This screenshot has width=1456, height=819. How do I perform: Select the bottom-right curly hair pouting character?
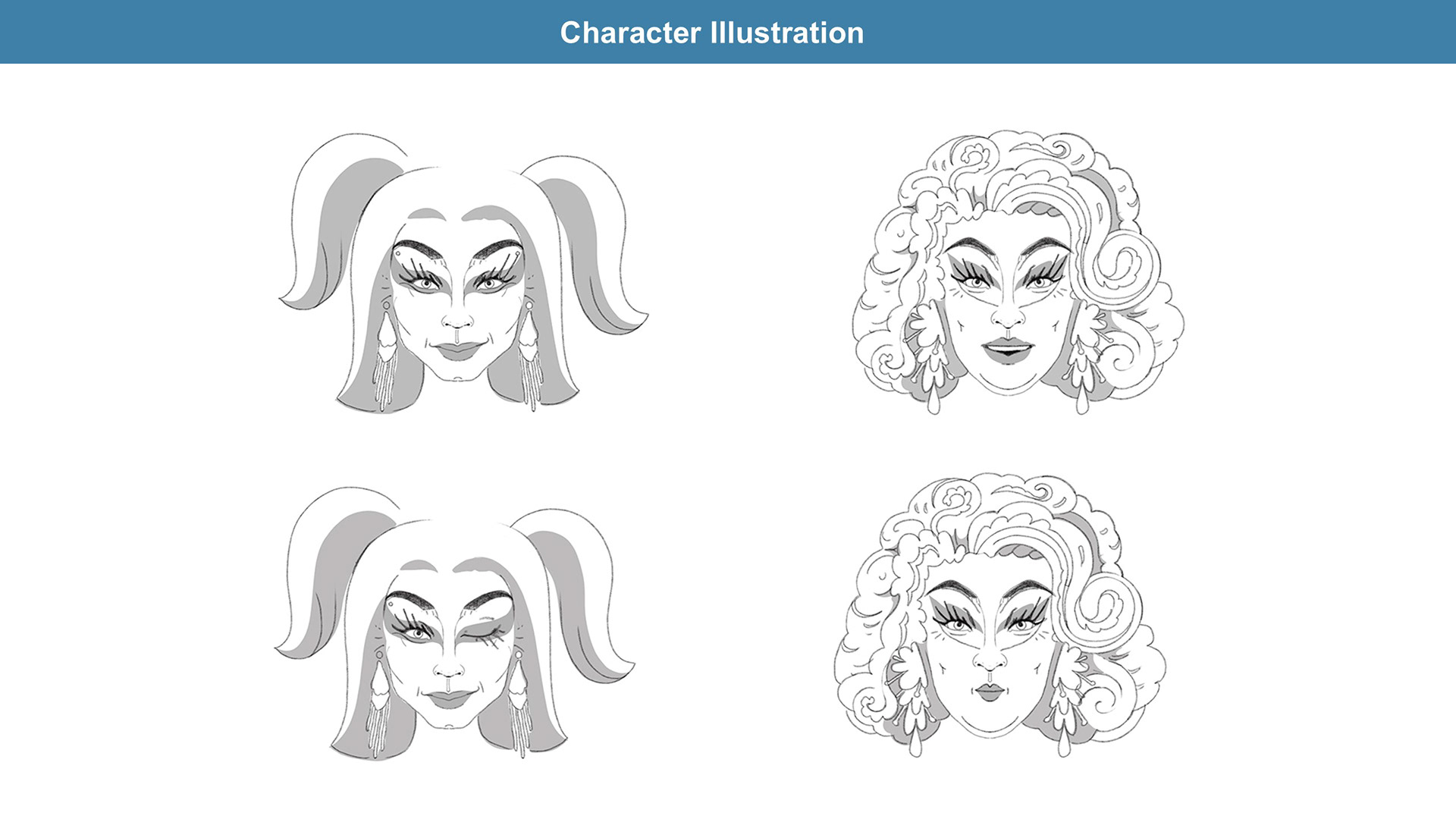[x=1001, y=614]
